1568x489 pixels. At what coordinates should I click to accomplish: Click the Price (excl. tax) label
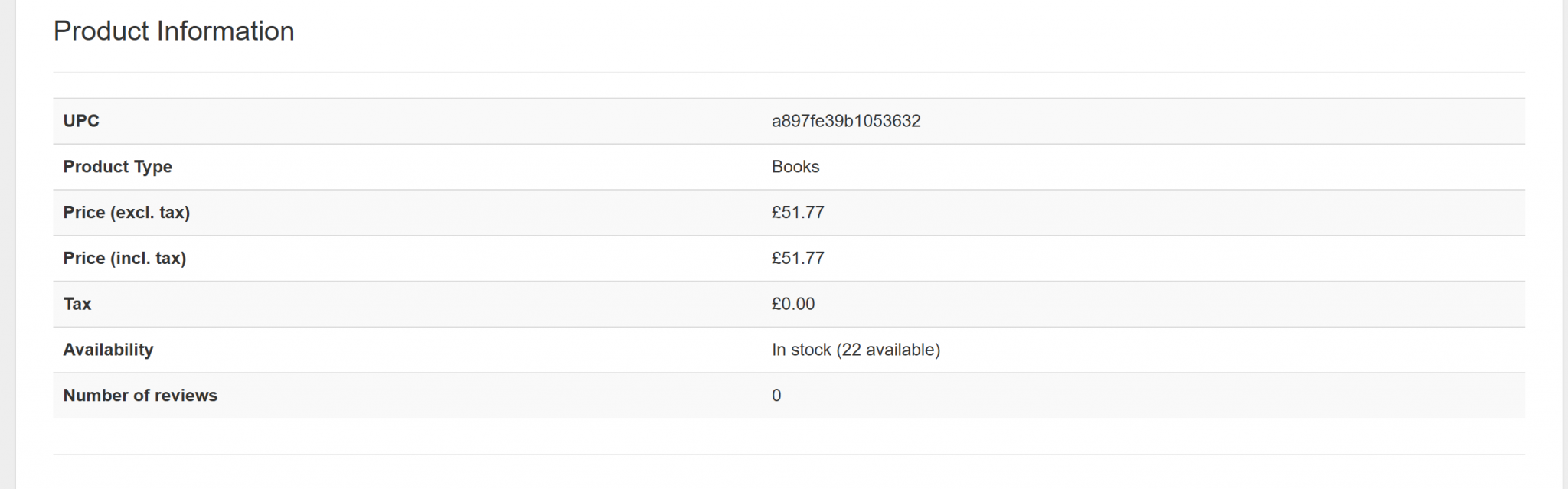126,213
